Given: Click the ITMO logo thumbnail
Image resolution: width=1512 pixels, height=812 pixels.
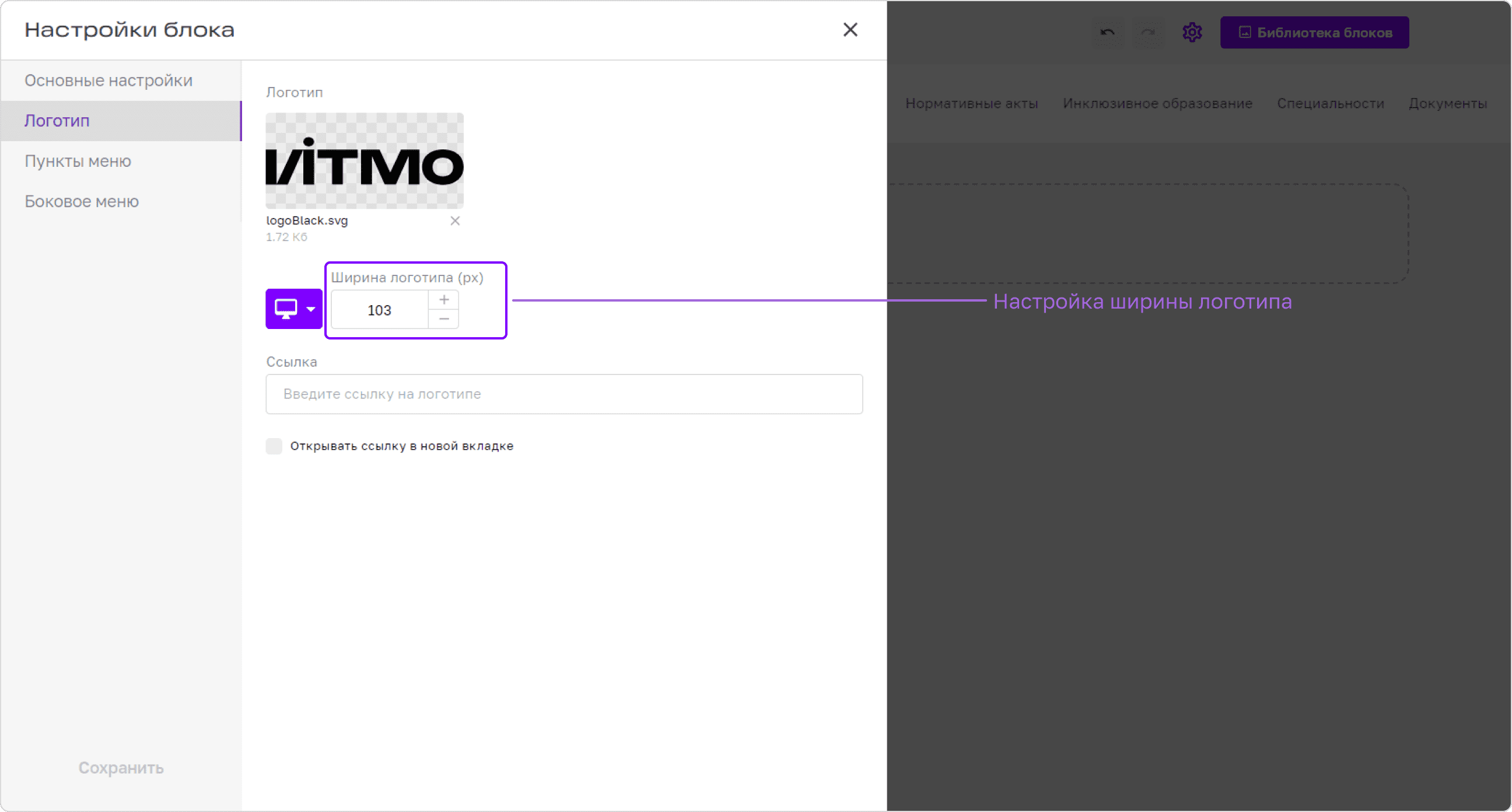Looking at the screenshot, I should [x=365, y=161].
